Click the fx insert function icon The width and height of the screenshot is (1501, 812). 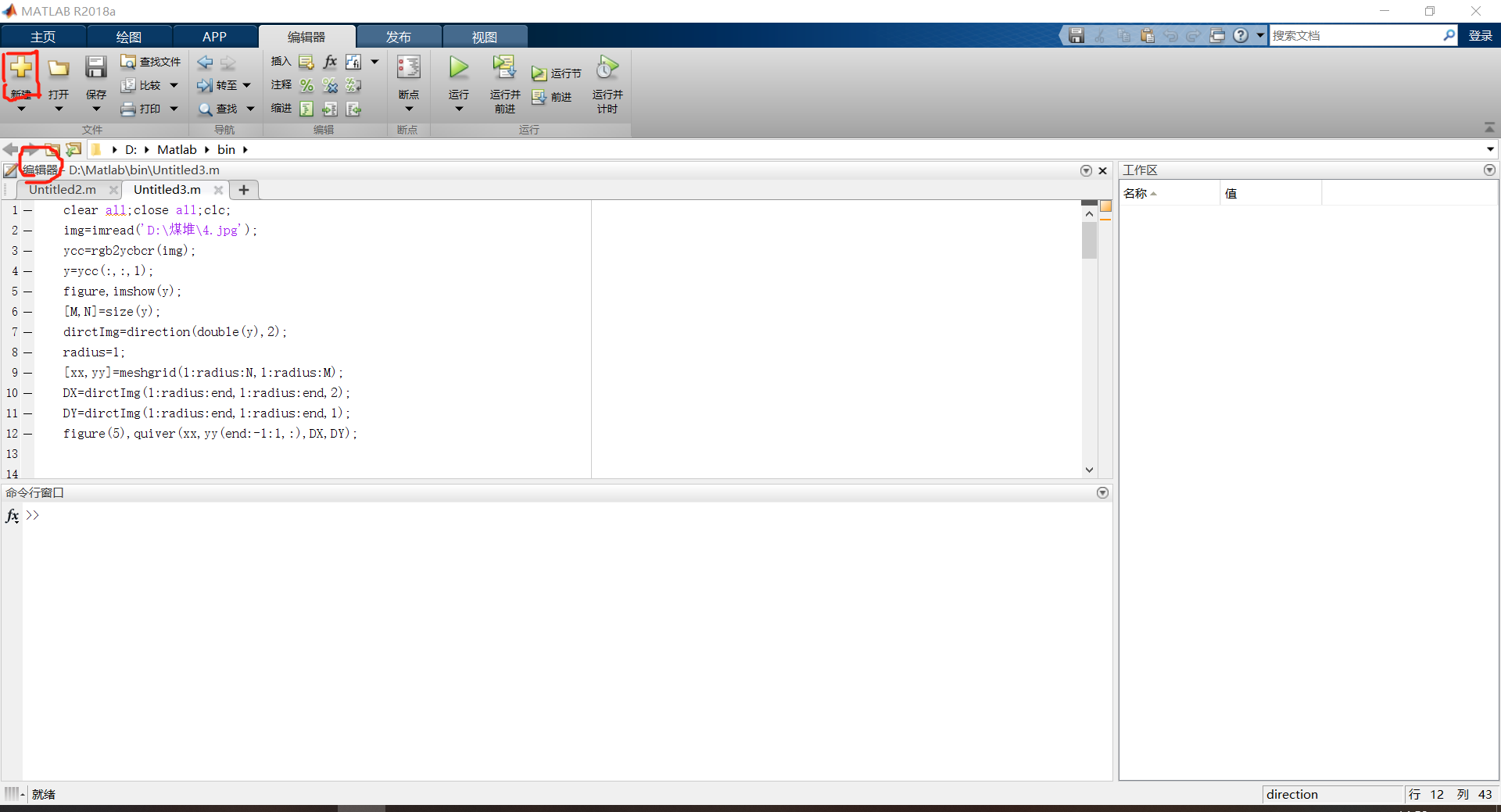click(329, 62)
